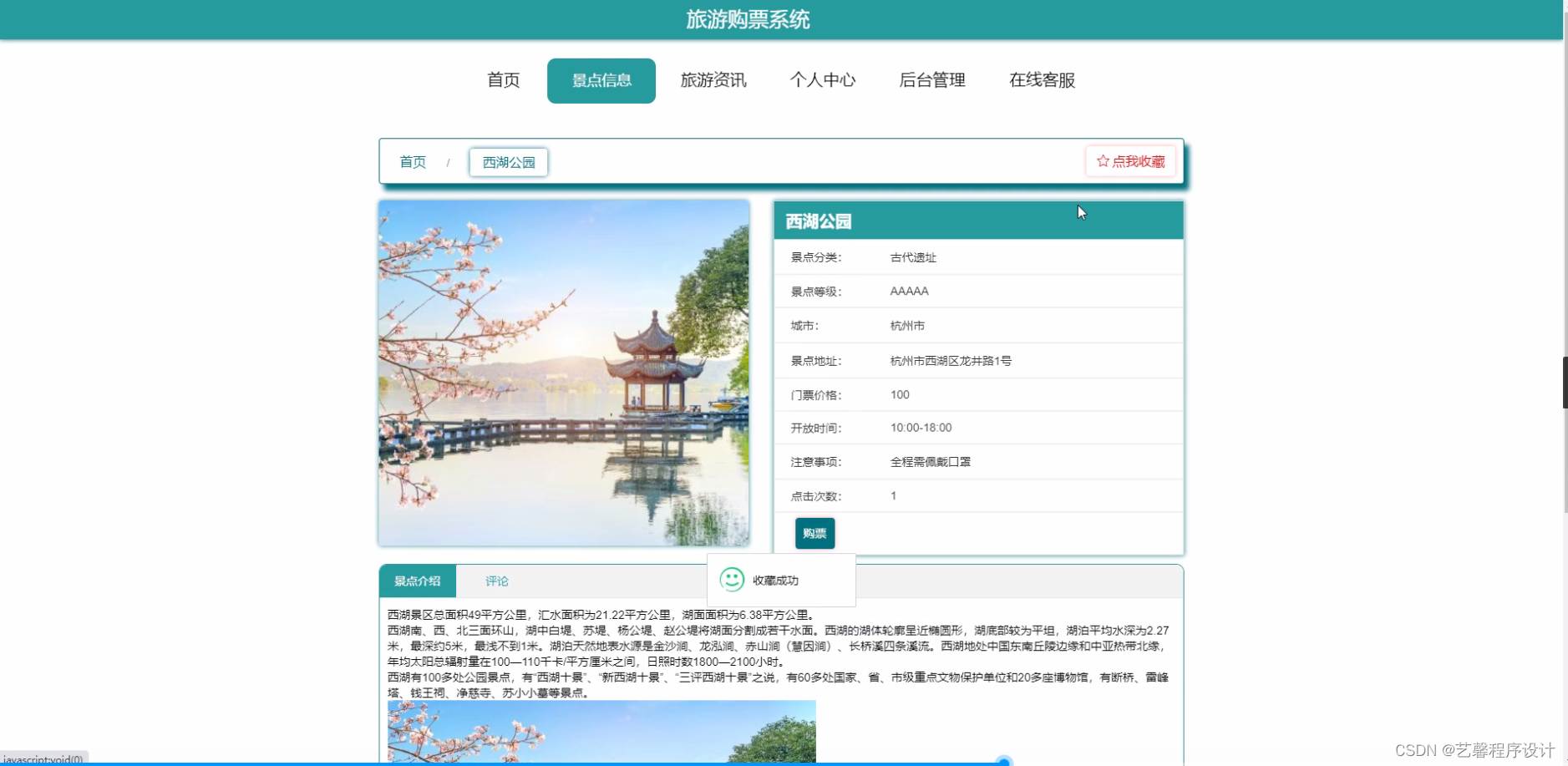Open the 旅游资讯 navigation menu
This screenshot has width=1568, height=766.
pyautogui.click(x=713, y=80)
